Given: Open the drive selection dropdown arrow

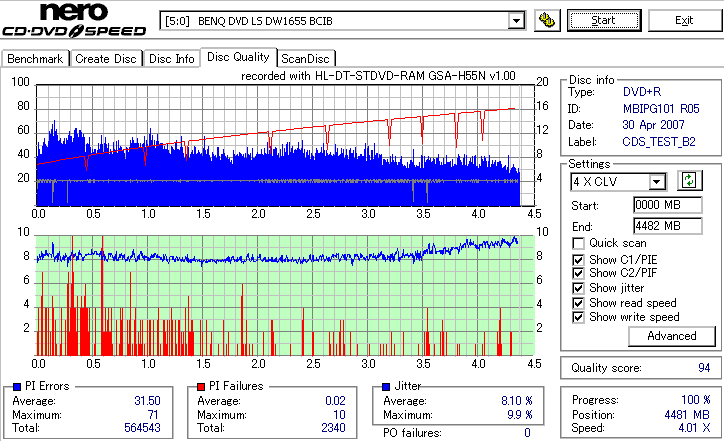Looking at the screenshot, I should click(x=516, y=21).
